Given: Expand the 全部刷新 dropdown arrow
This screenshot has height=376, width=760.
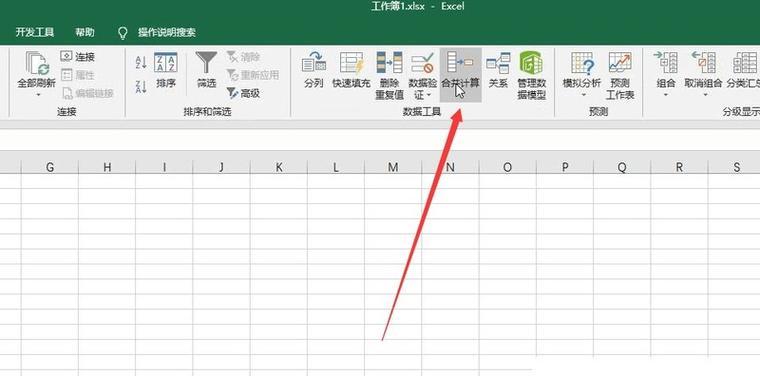Looking at the screenshot, I should pyautogui.click(x=37, y=94).
